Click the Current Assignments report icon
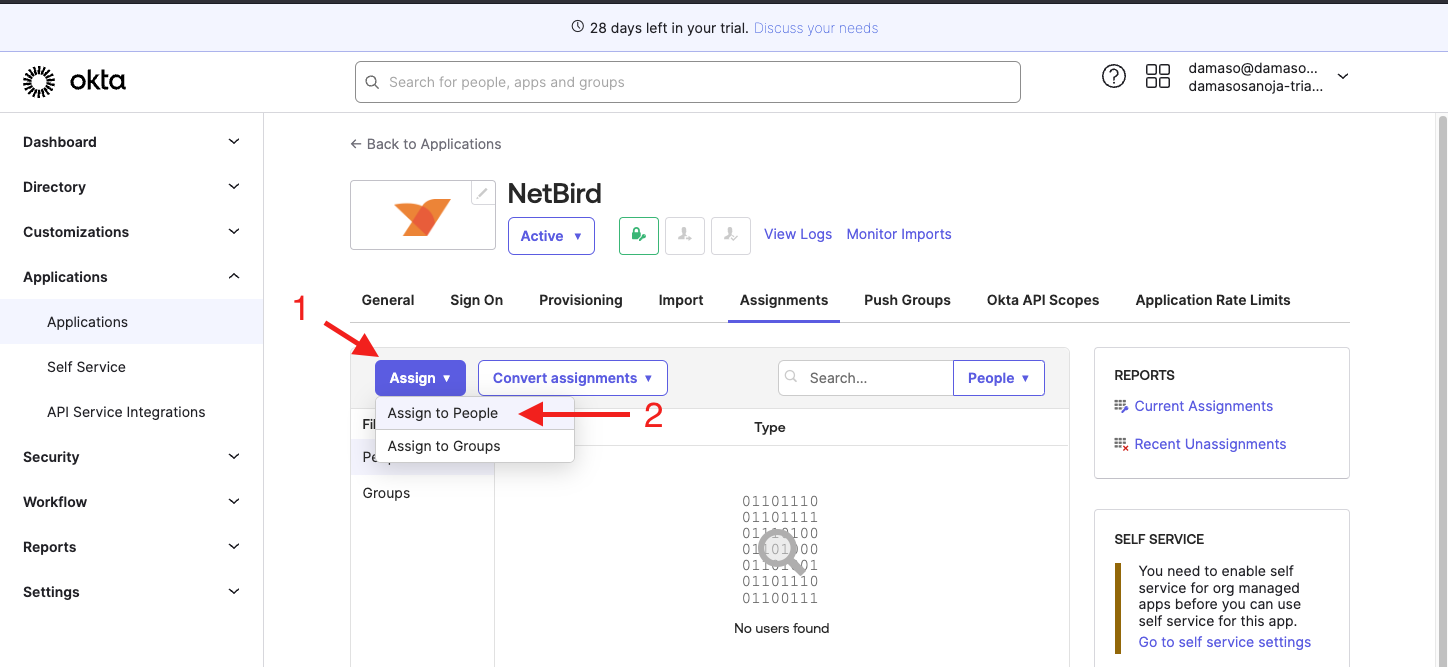Screen dimensions: 1448x667 pos(1121,406)
